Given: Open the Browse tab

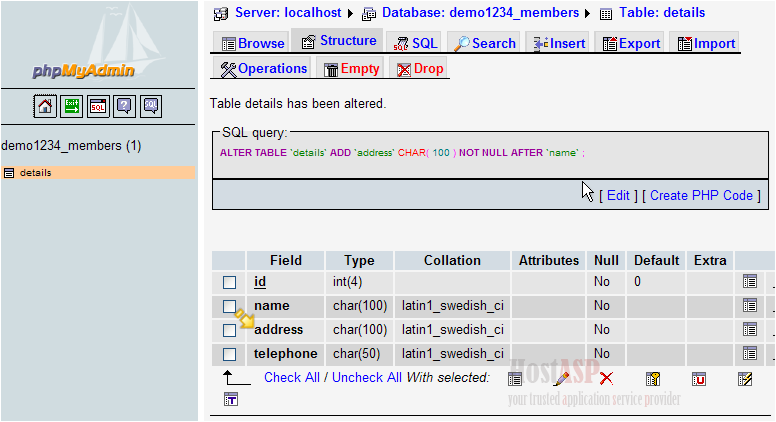Looking at the screenshot, I should (250, 44).
